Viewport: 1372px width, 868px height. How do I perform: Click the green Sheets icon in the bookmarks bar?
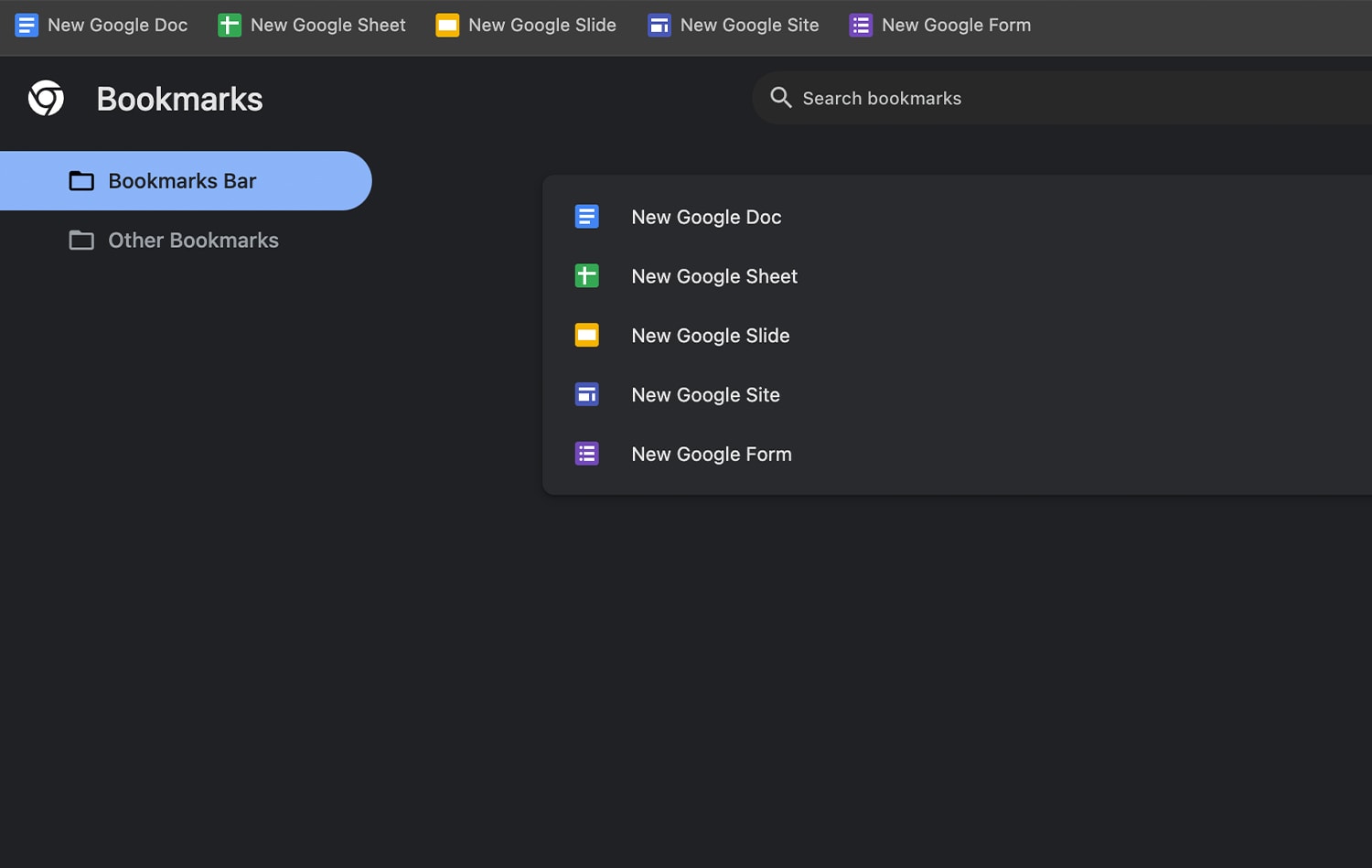point(230,25)
